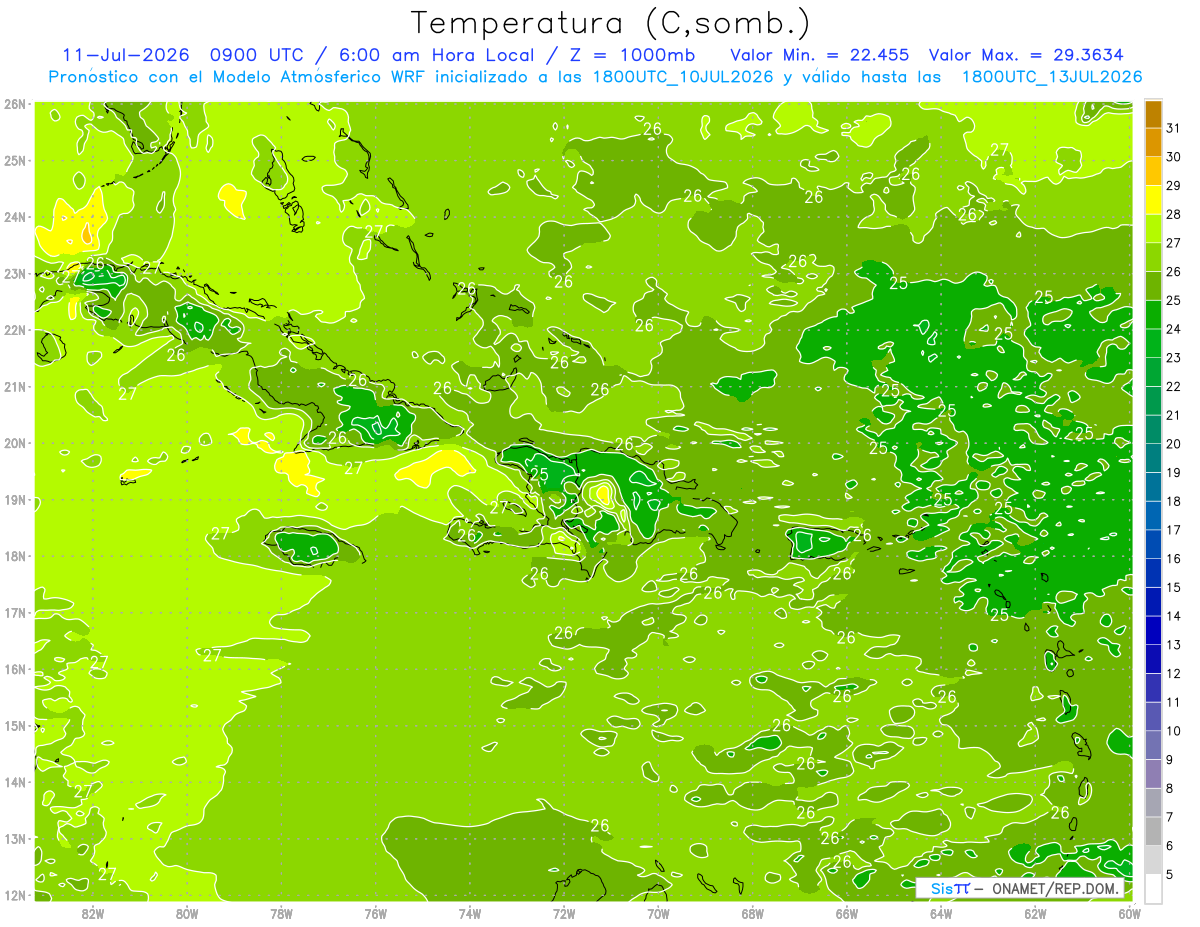Image resolution: width=1200 pixels, height=927 pixels.
Task: Click the "76W" longitude axis label
Action: point(376,913)
